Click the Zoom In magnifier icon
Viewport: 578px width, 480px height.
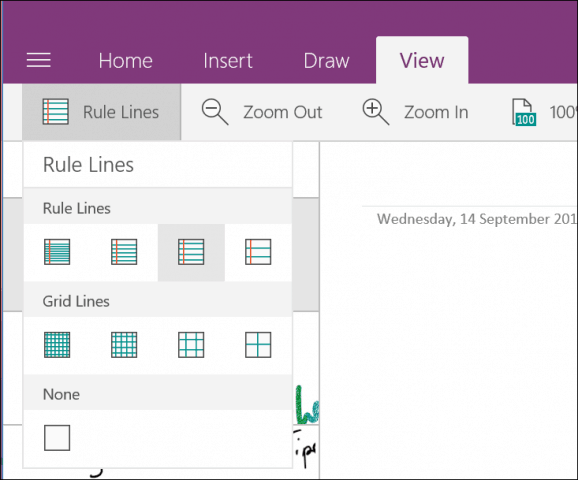click(x=376, y=112)
